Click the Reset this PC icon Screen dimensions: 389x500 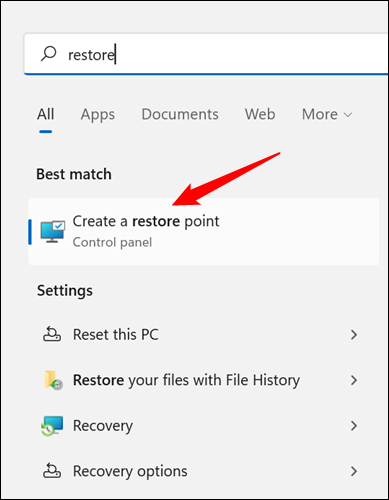(52, 334)
